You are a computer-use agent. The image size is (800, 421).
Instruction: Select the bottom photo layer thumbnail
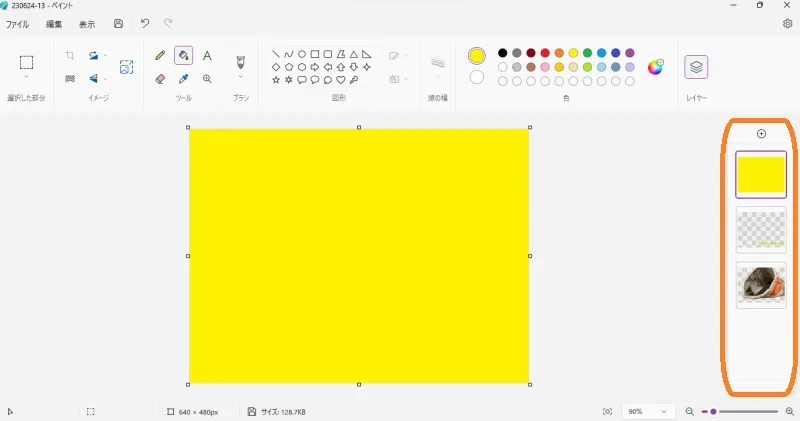tap(761, 285)
